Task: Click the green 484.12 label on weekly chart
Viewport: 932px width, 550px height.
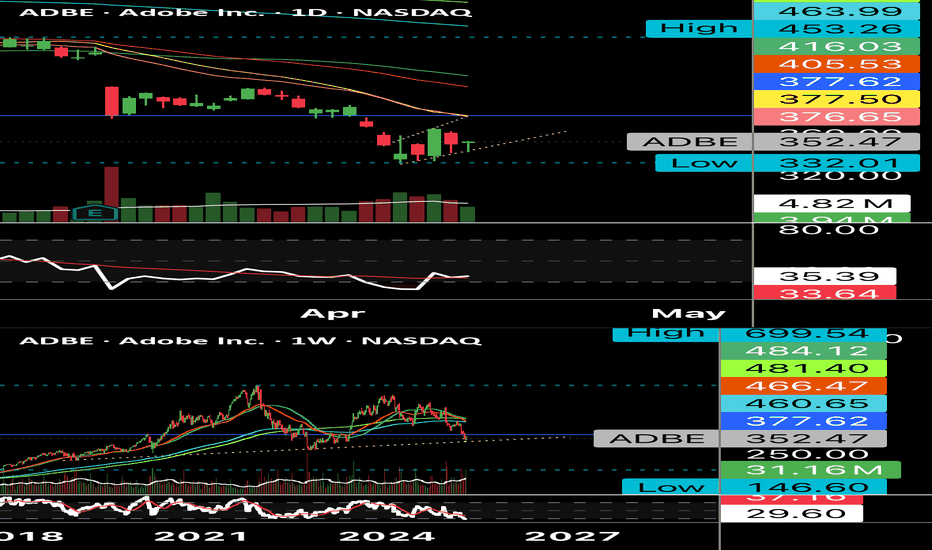Action: tap(803, 351)
